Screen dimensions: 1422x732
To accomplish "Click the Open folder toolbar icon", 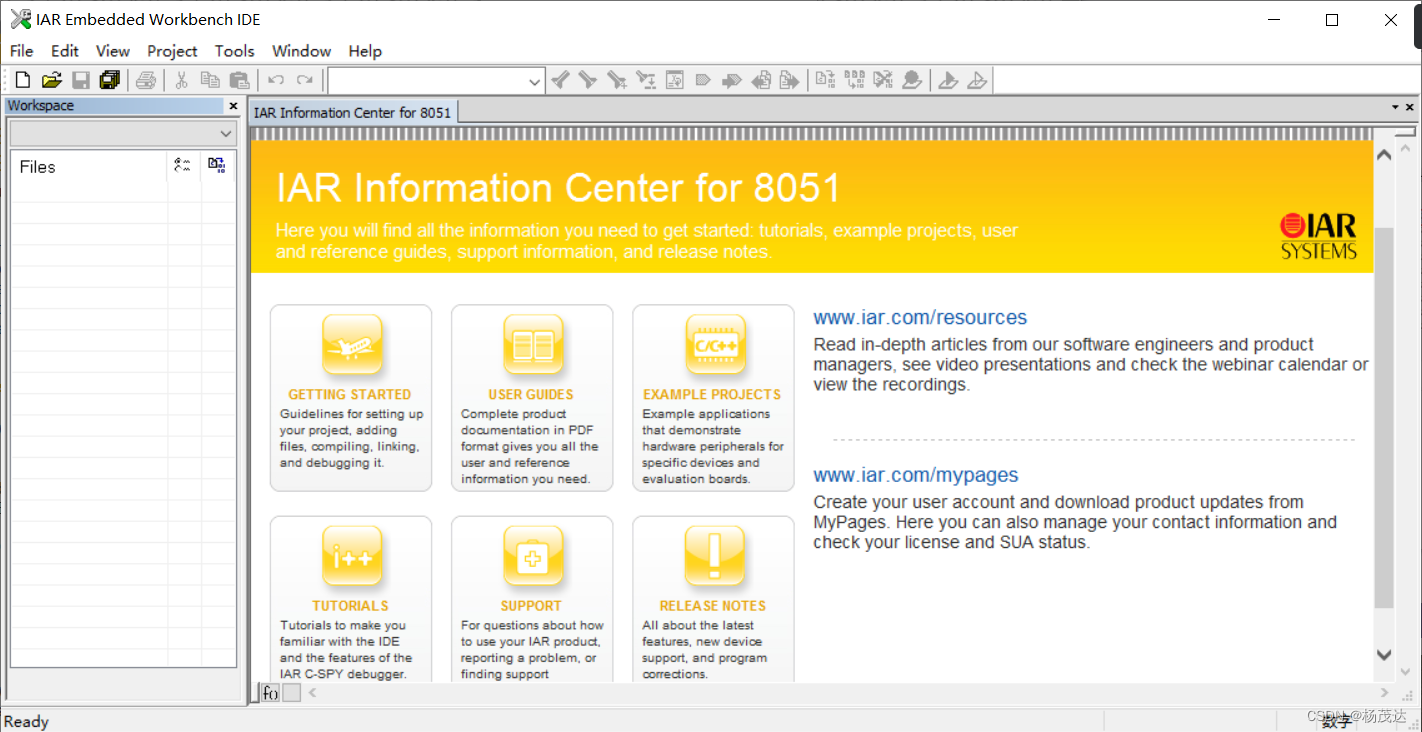I will pos(51,80).
